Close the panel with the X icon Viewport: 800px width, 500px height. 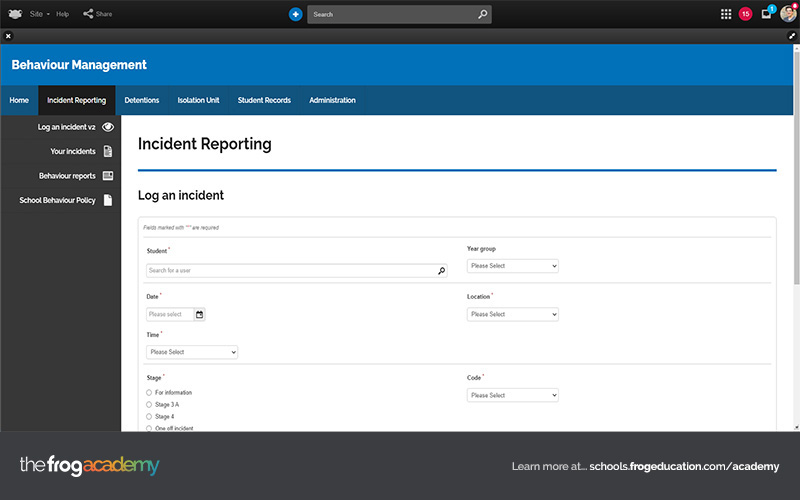pyautogui.click(x=8, y=36)
